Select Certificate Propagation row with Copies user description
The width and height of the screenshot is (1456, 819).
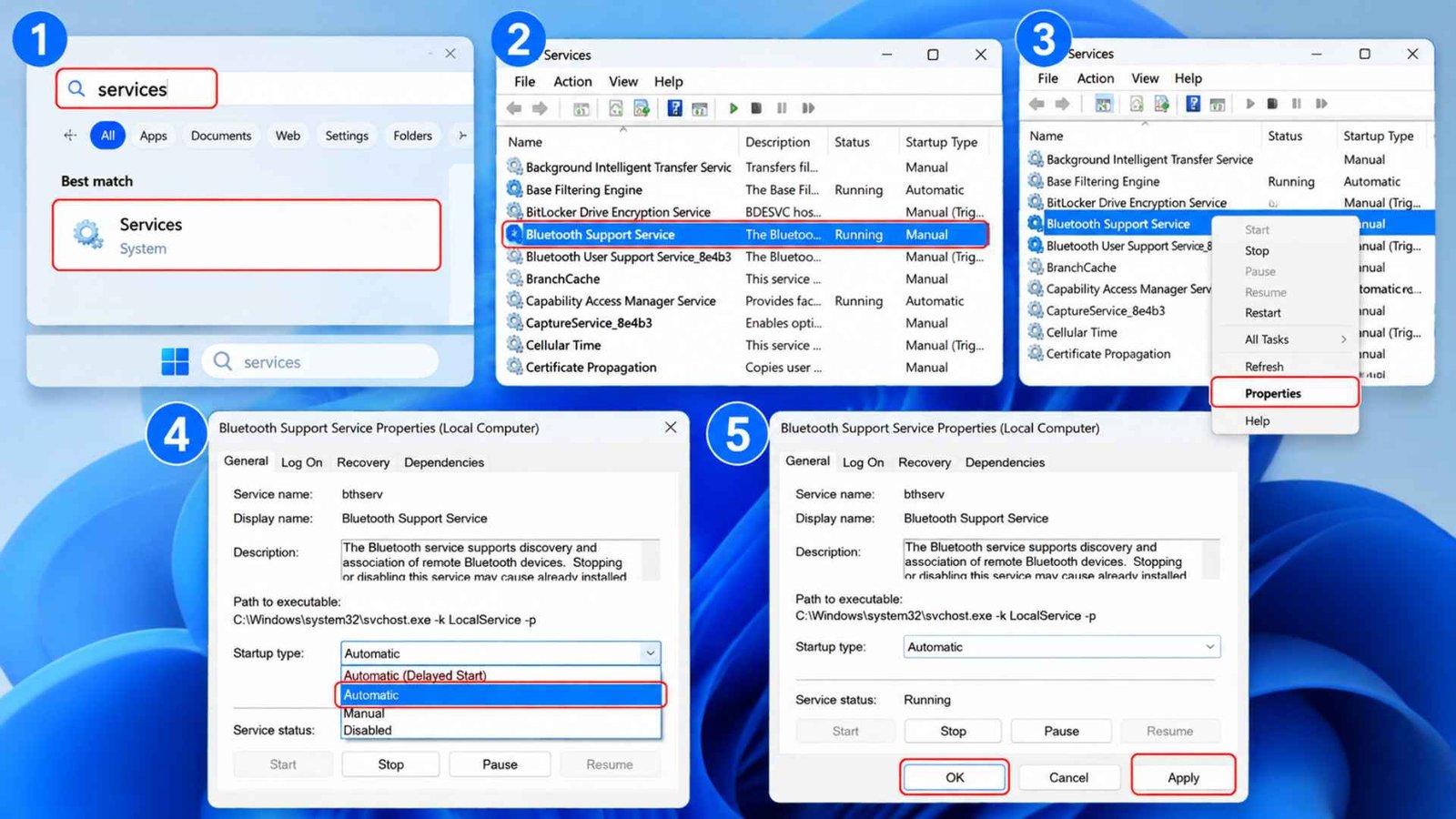coord(745,368)
